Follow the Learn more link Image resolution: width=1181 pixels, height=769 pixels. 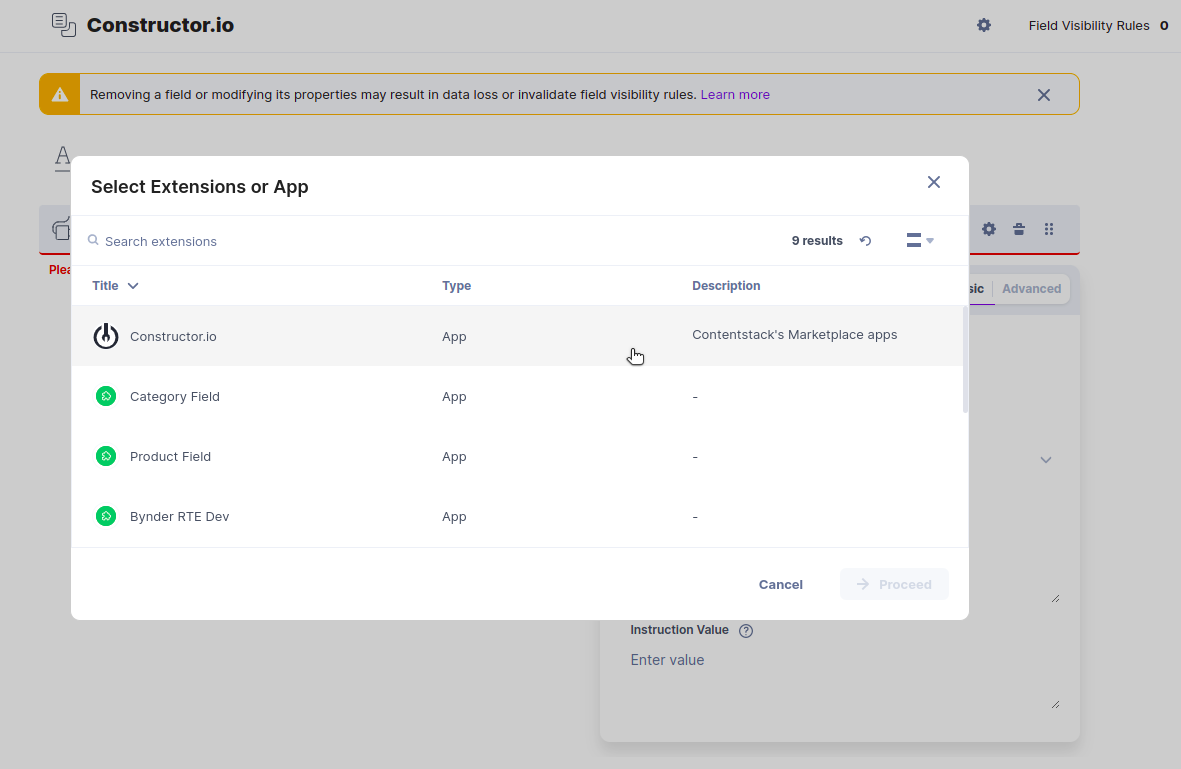coord(734,95)
